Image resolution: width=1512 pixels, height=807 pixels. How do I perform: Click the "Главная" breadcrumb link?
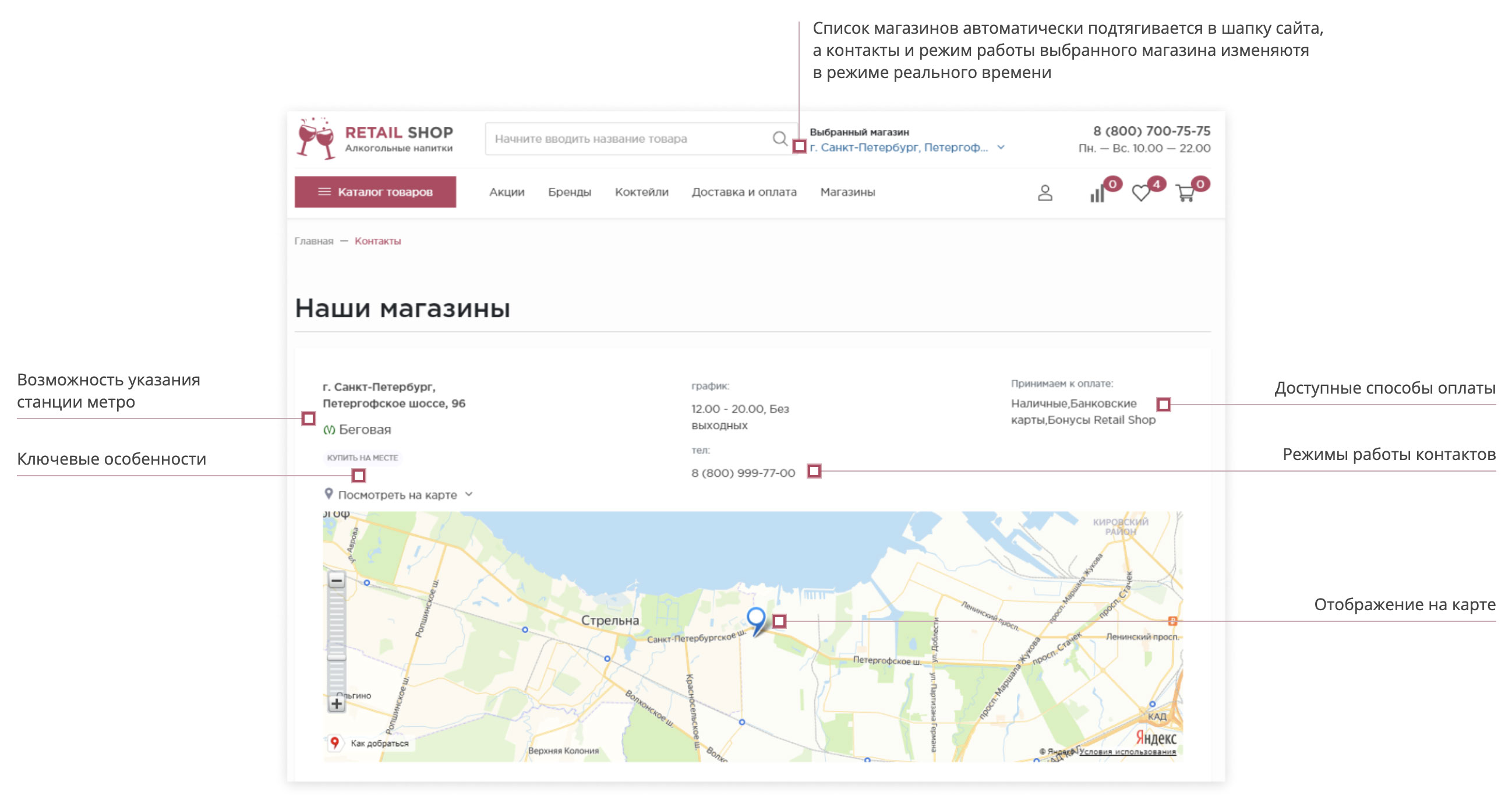(x=313, y=241)
